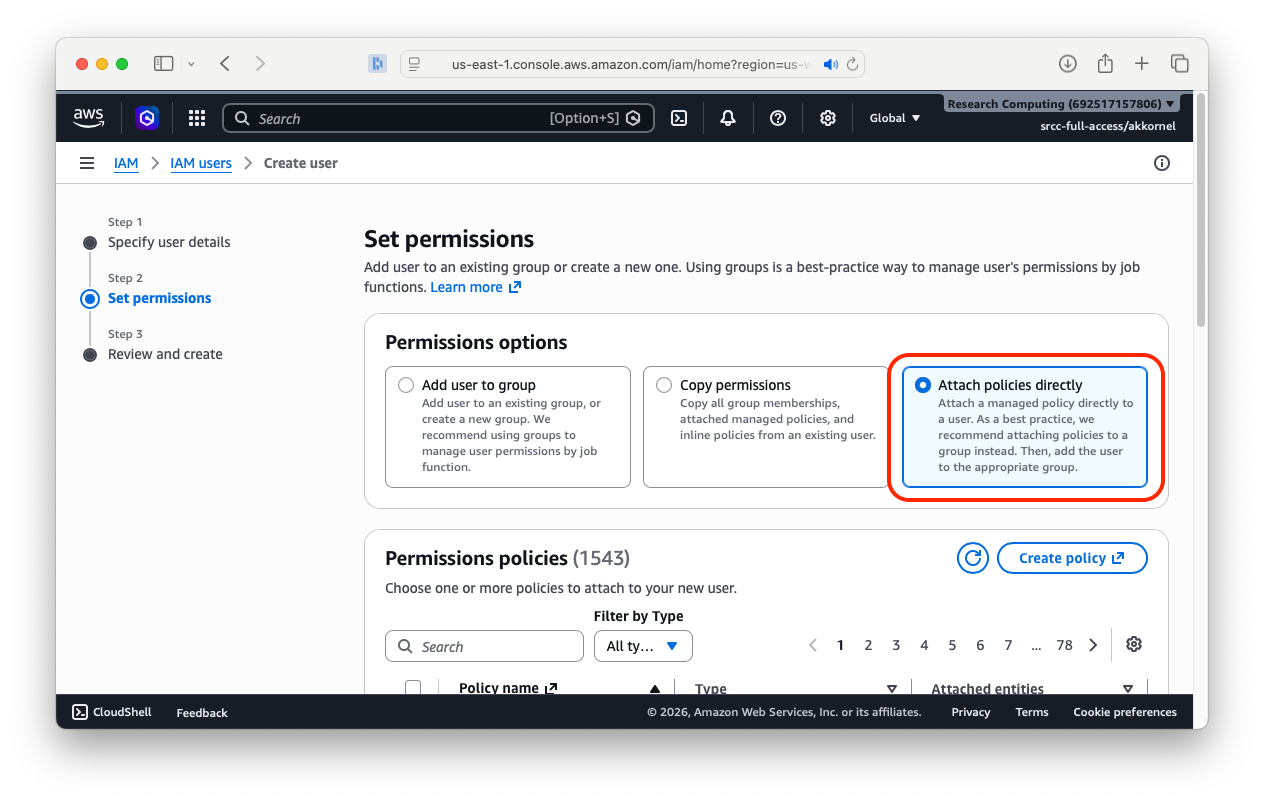Click the Step 1 Specify user details
1264x803 pixels.
[169, 242]
